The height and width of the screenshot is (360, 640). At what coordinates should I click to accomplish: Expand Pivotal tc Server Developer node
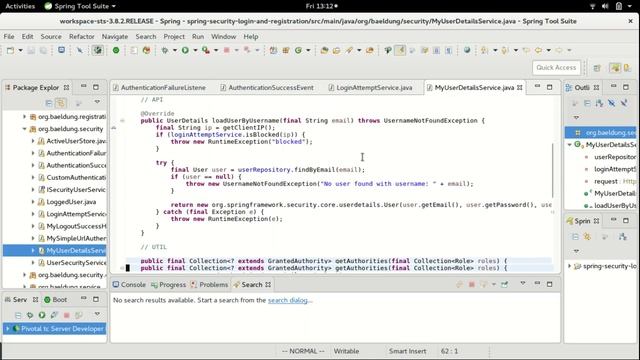8,329
